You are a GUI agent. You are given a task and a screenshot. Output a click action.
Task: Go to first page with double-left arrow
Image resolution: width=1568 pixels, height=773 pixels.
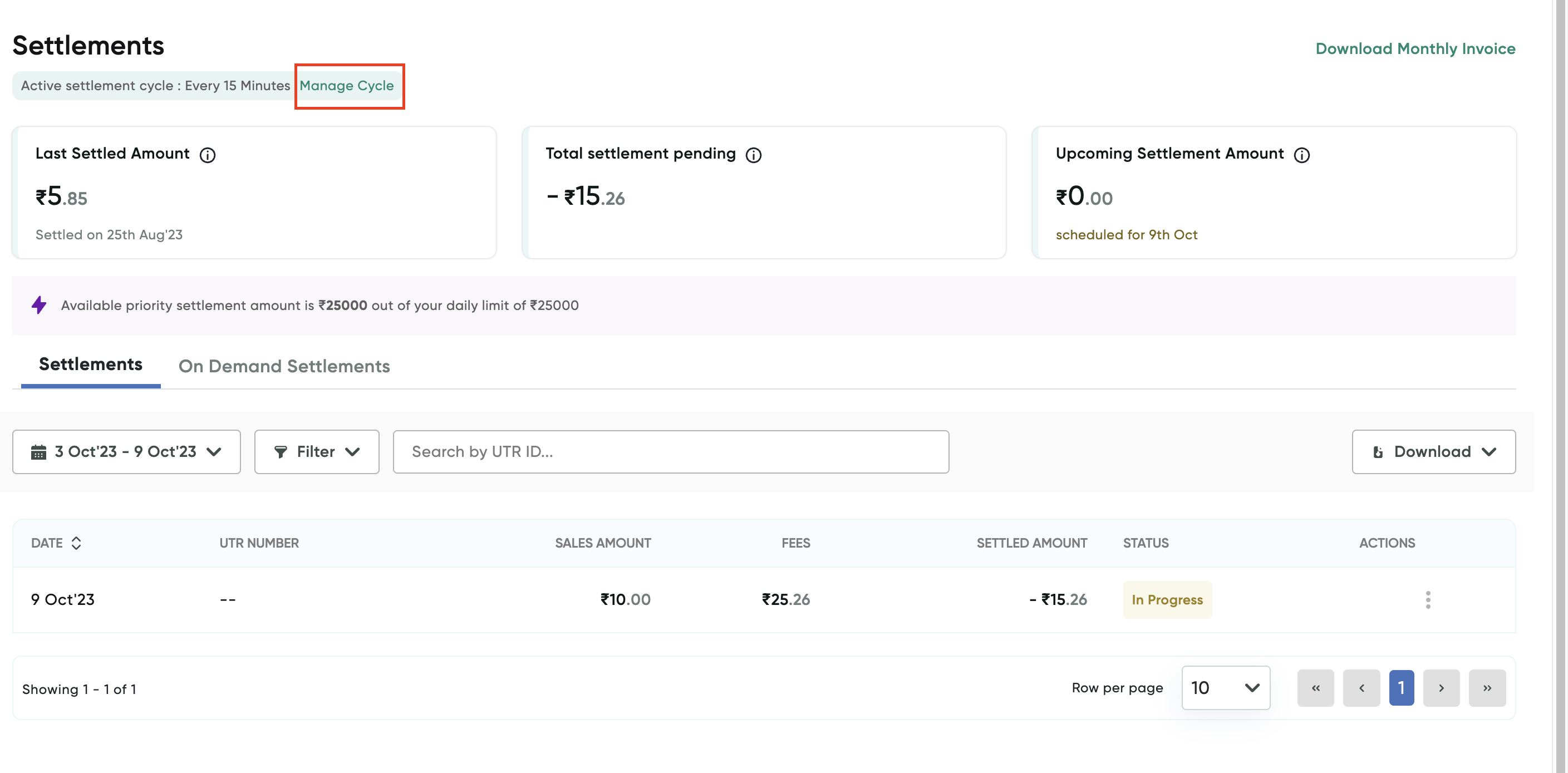1315,688
